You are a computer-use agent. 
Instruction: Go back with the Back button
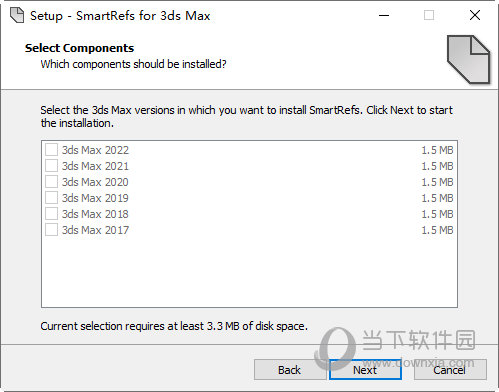pyautogui.click(x=289, y=370)
